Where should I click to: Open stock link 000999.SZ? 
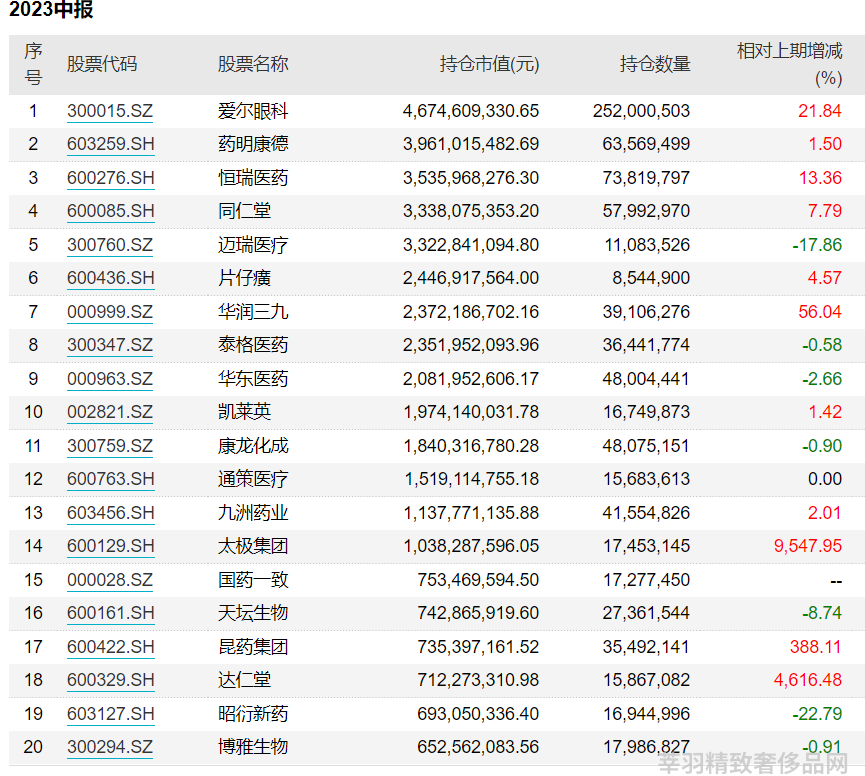point(110,312)
